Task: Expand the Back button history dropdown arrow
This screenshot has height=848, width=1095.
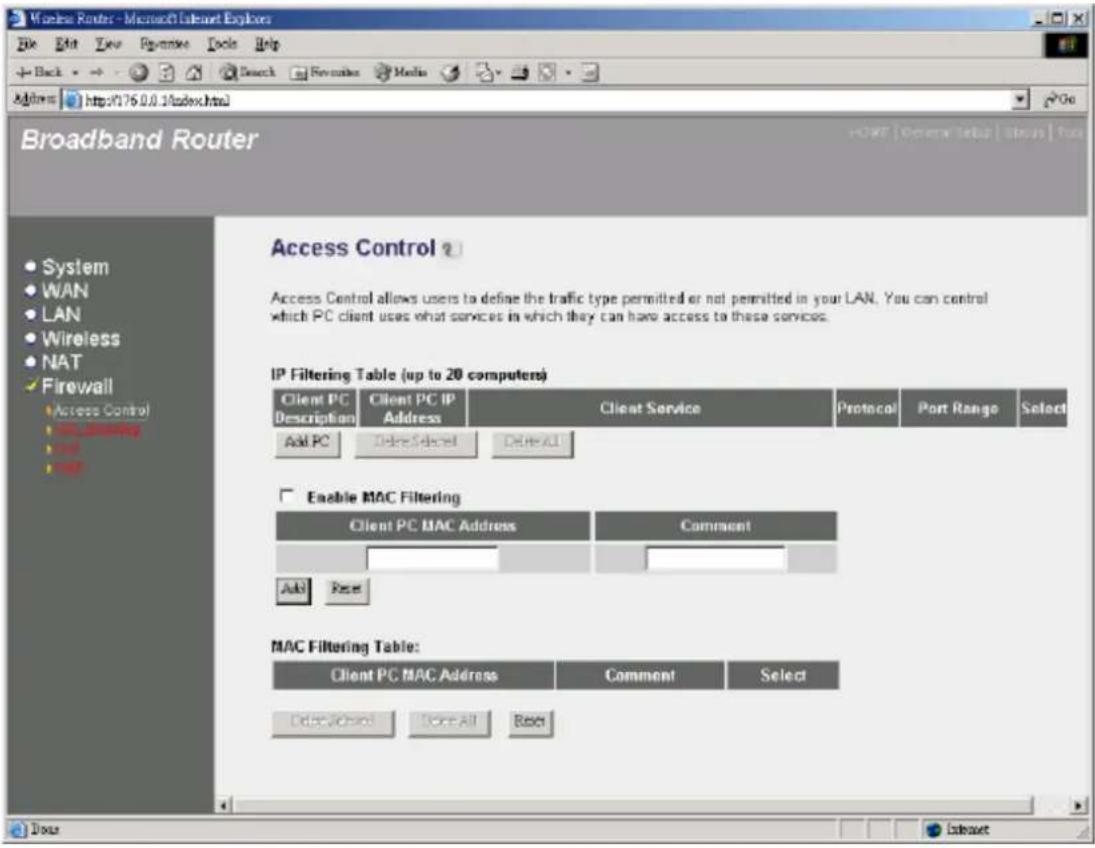Action: (75, 72)
